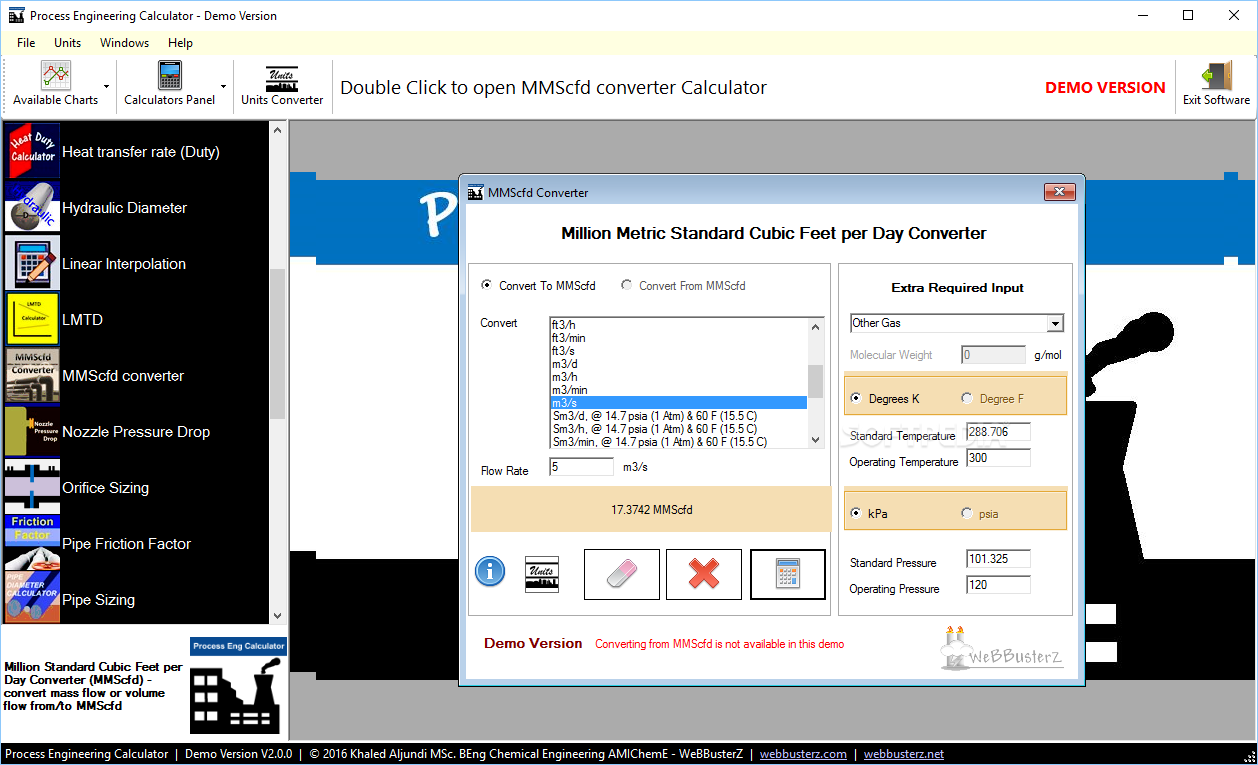Click the 17.3742 MMScfd result text
Screen dimensions: 1258x765
pos(652,510)
